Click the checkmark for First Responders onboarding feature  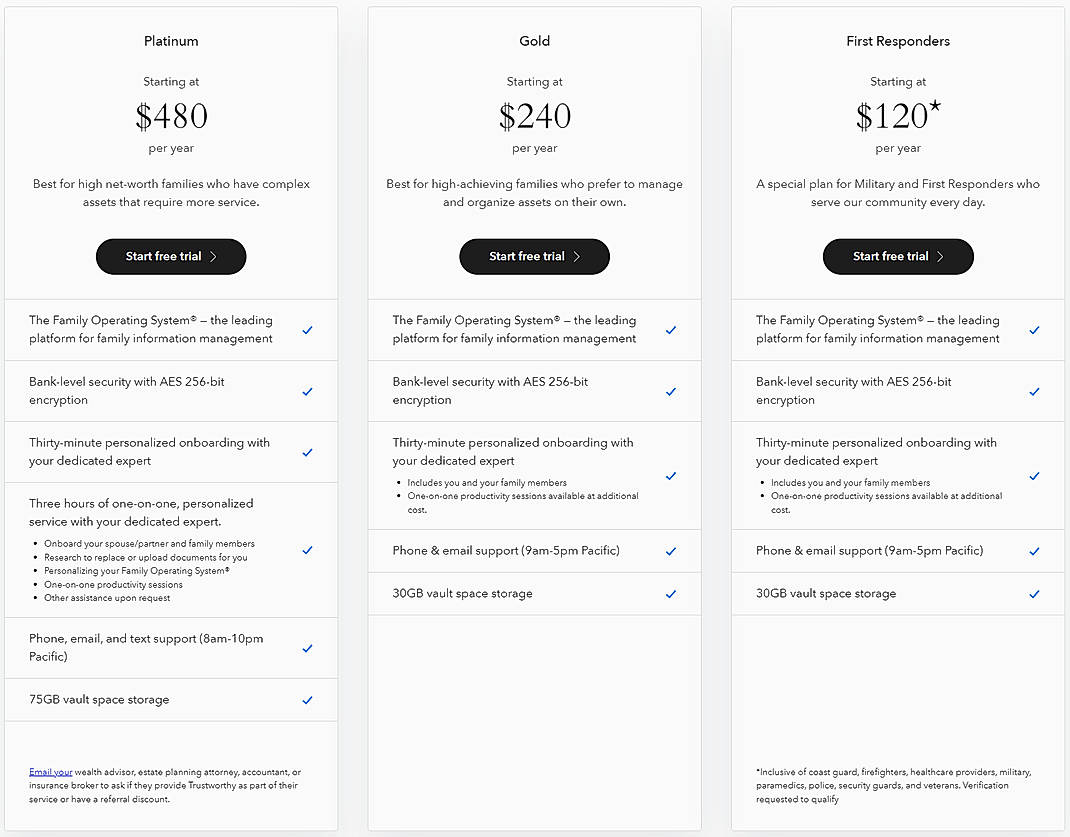pos(1034,475)
